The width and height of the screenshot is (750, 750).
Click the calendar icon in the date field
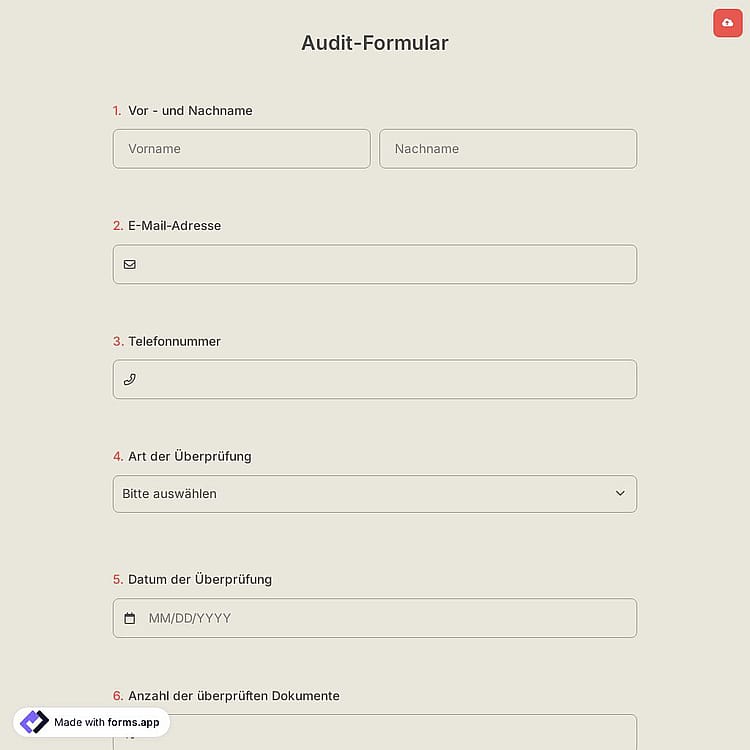coord(130,618)
